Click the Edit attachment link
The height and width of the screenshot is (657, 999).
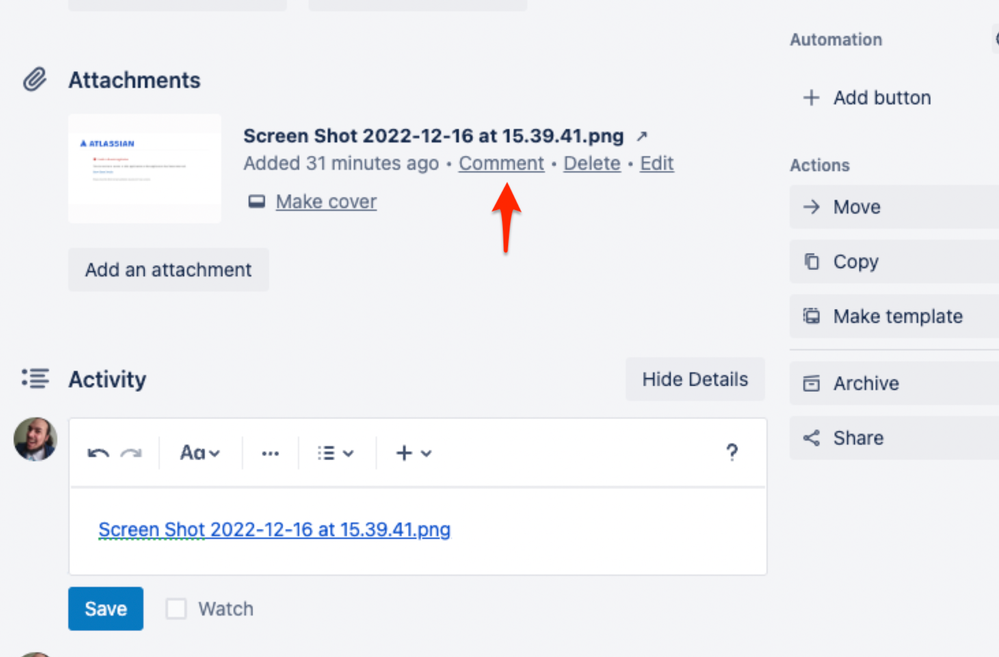[656, 164]
